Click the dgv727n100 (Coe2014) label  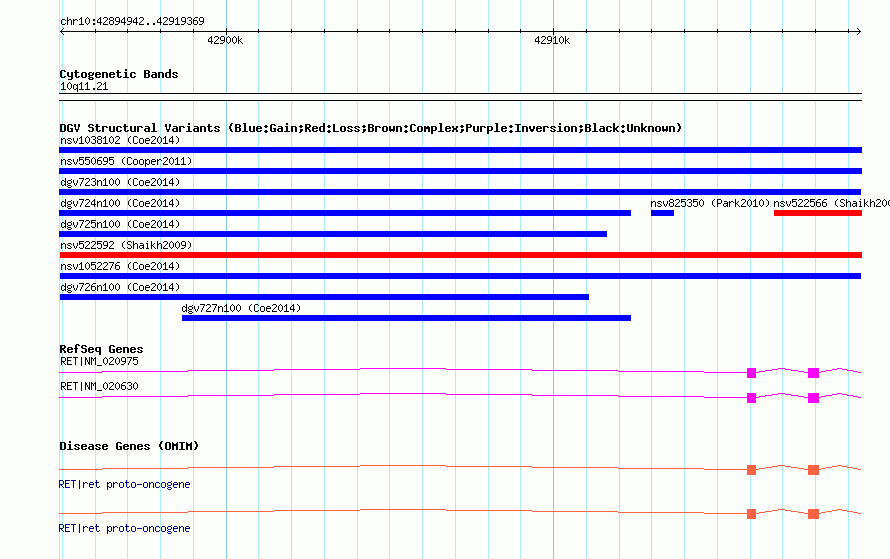(241, 308)
